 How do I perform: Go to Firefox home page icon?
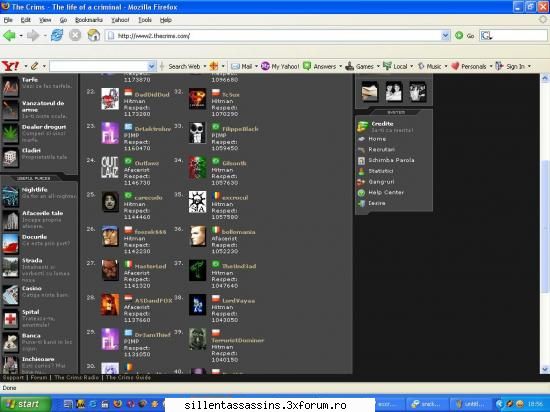[94, 35]
